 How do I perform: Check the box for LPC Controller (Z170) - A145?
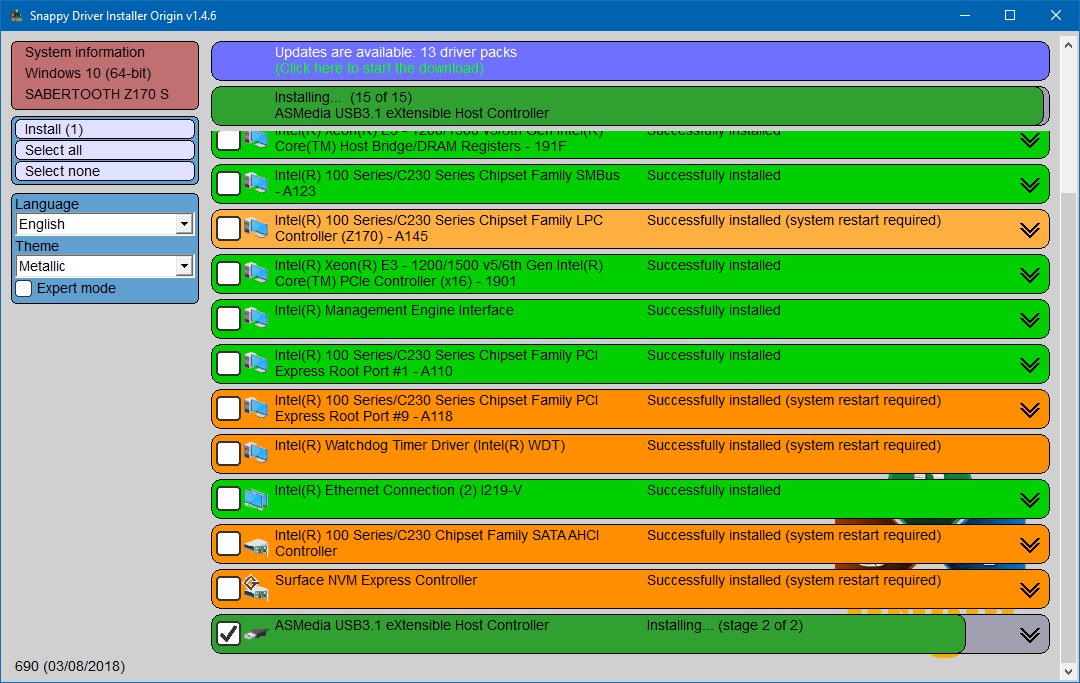click(228, 229)
